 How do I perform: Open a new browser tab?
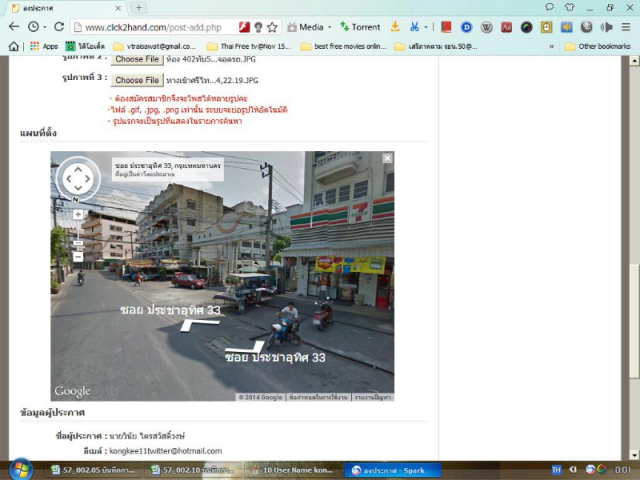(x=139, y=8)
